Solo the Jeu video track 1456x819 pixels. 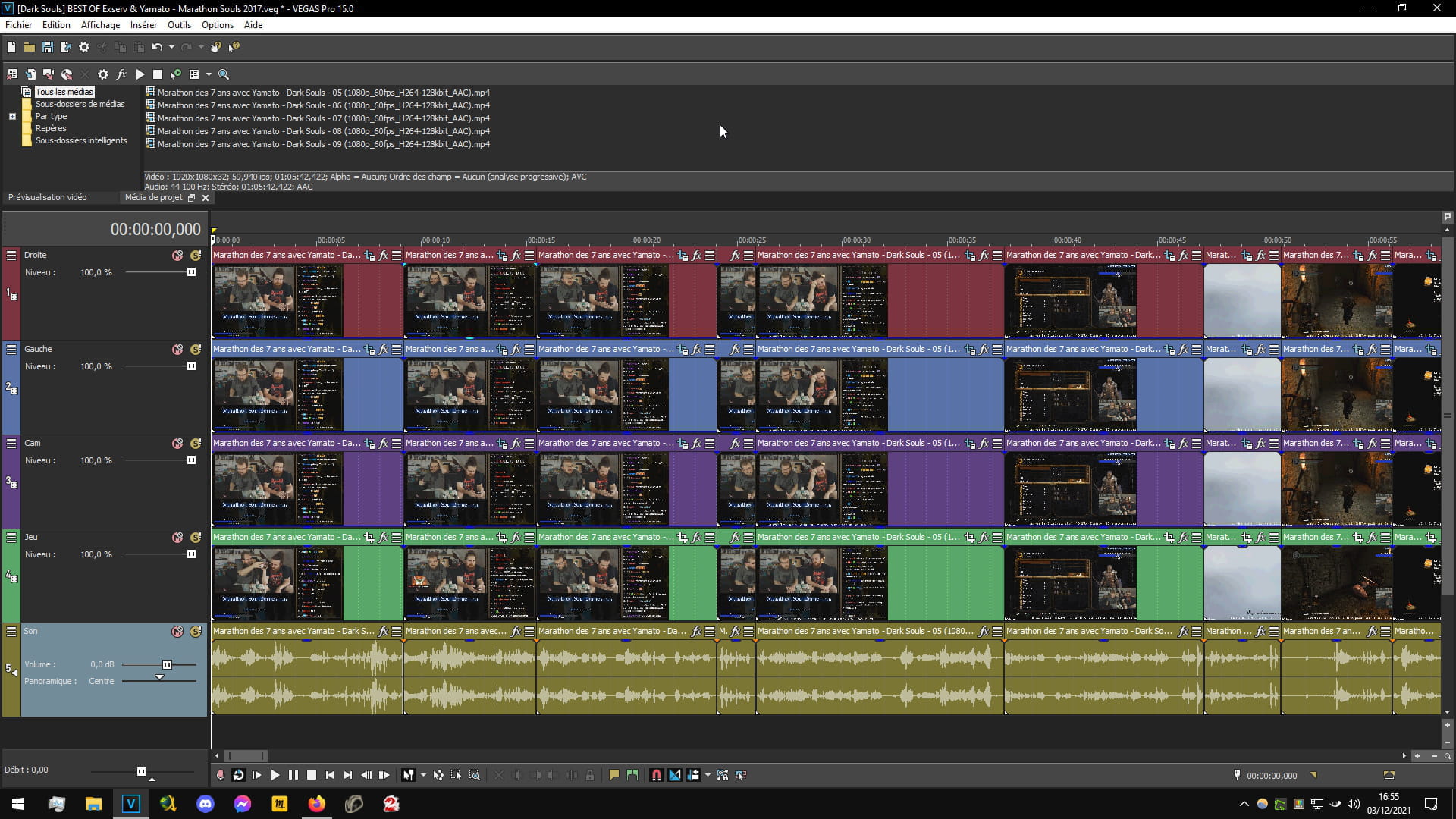(196, 538)
